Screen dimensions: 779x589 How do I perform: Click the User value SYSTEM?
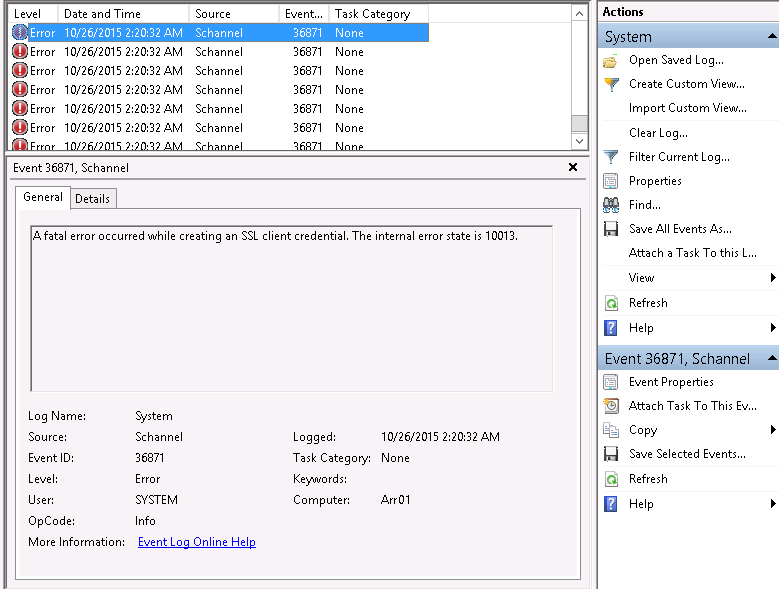click(x=156, y=500)
